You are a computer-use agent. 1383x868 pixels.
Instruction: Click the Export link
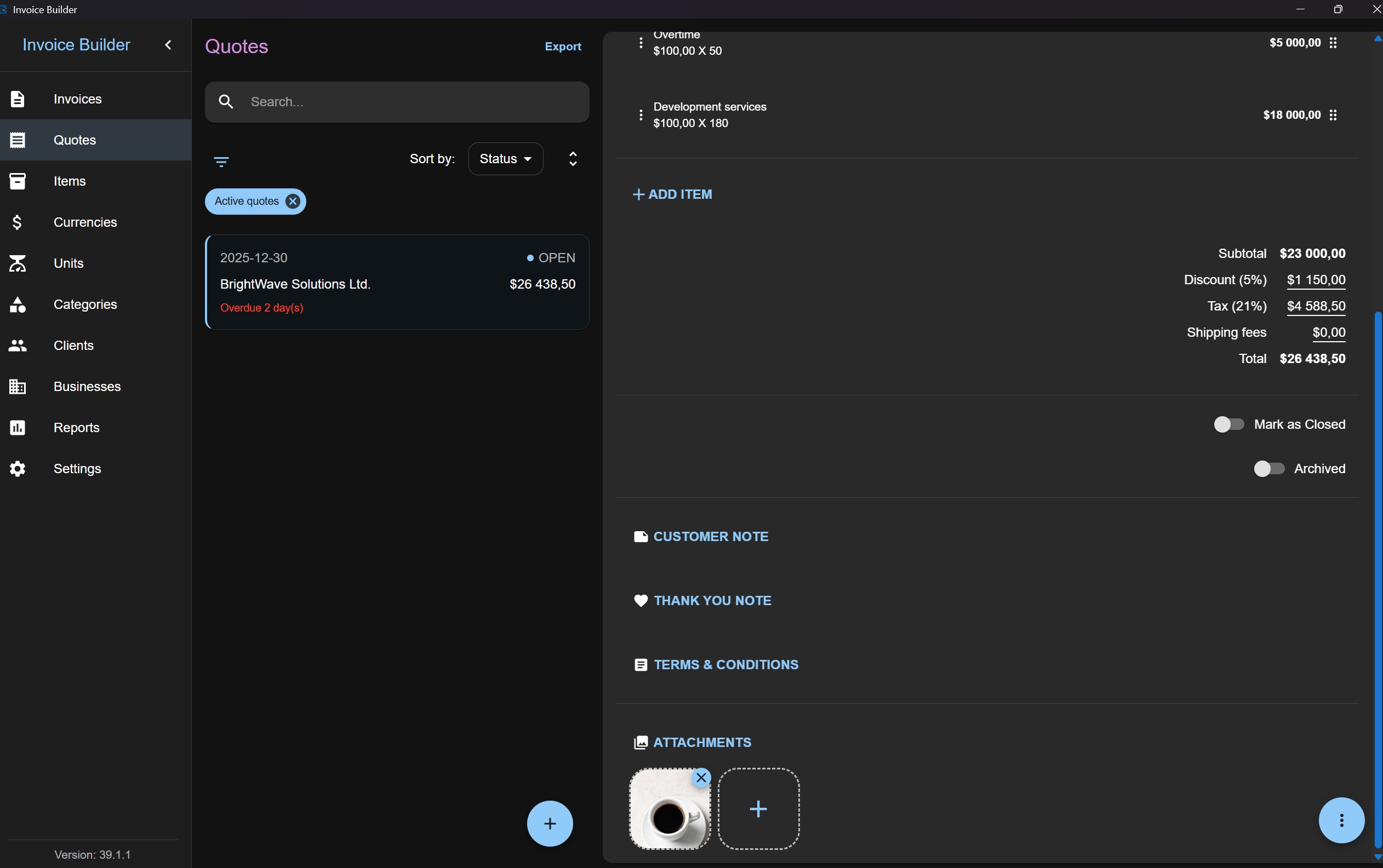coord(563,47)
